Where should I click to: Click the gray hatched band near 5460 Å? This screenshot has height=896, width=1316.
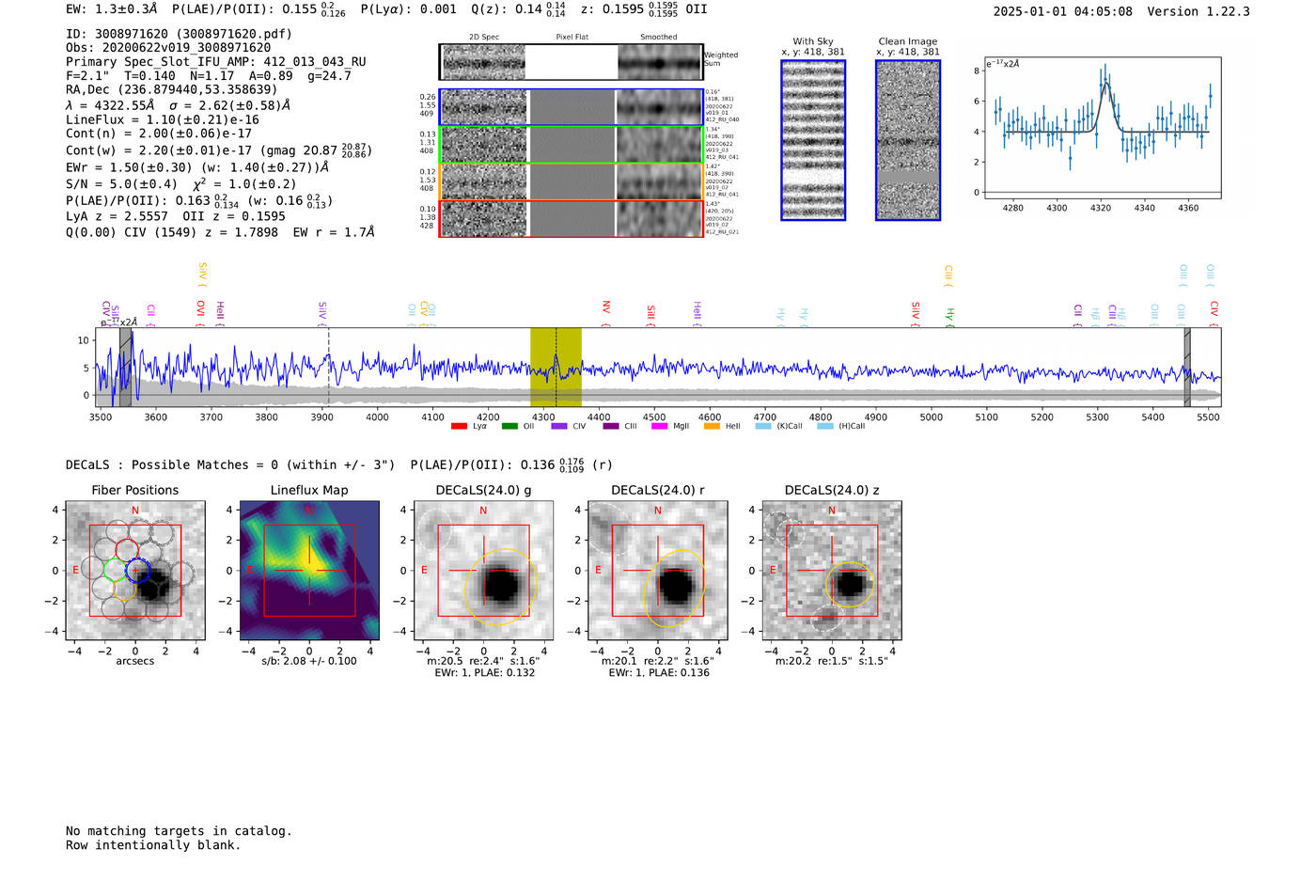tap(1187, 367)
